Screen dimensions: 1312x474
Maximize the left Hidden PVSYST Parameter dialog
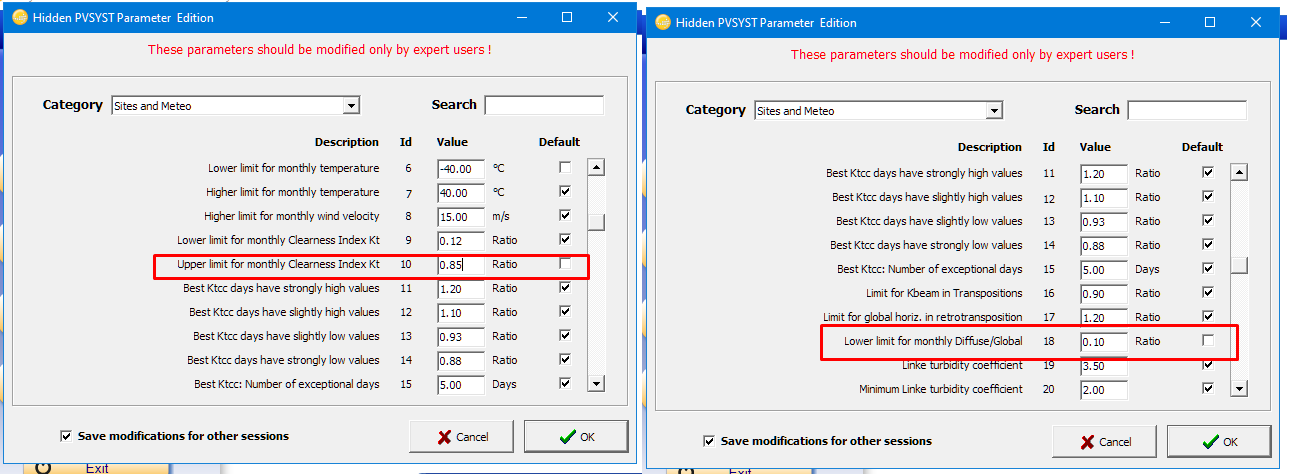567,18
